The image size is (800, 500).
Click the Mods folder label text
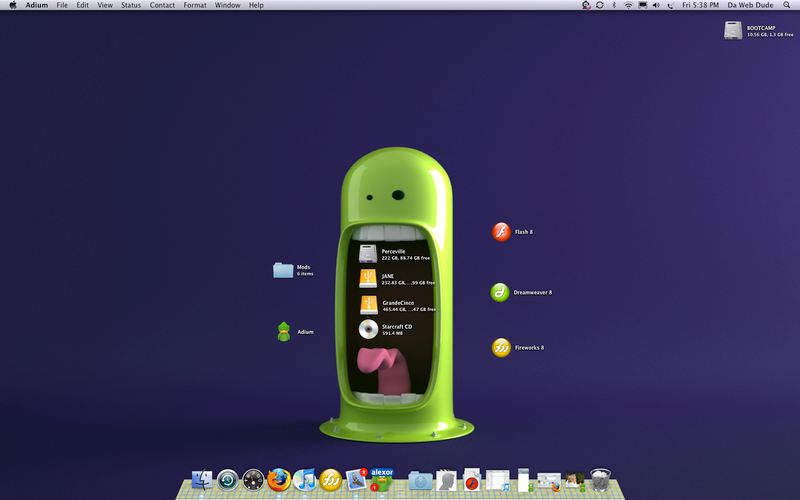pos(304,267)
